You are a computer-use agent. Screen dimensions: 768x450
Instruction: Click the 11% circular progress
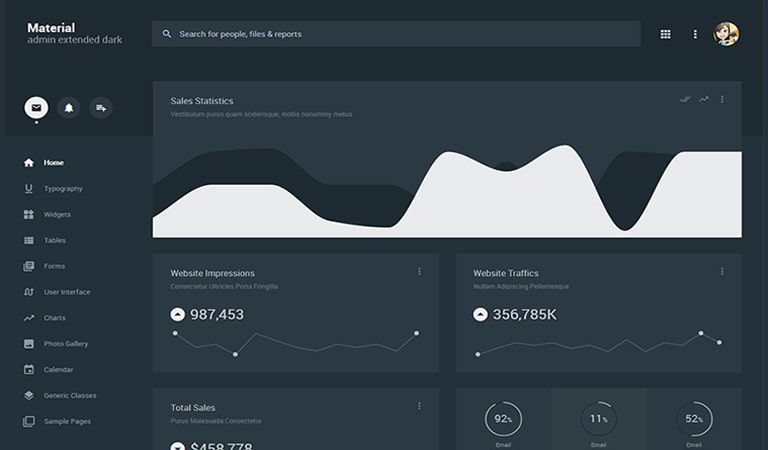click(599, 419)
